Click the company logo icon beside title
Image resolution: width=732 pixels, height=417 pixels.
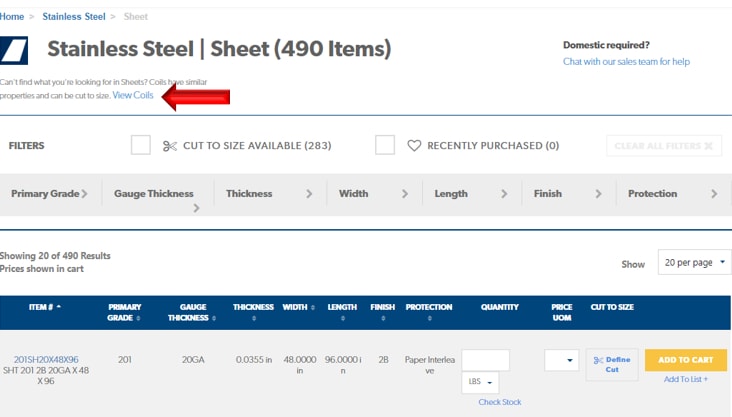click(15, 50)
